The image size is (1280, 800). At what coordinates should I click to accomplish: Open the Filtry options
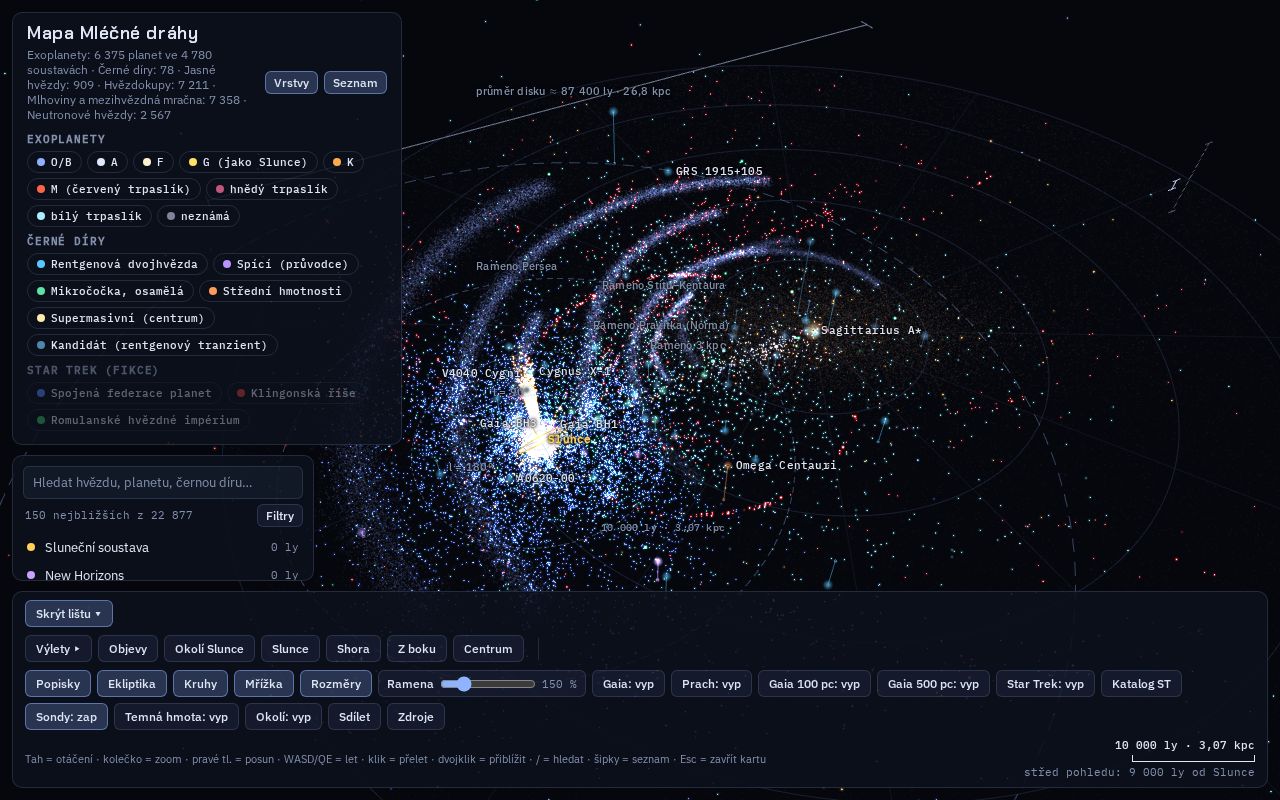[x=280, y=516]
